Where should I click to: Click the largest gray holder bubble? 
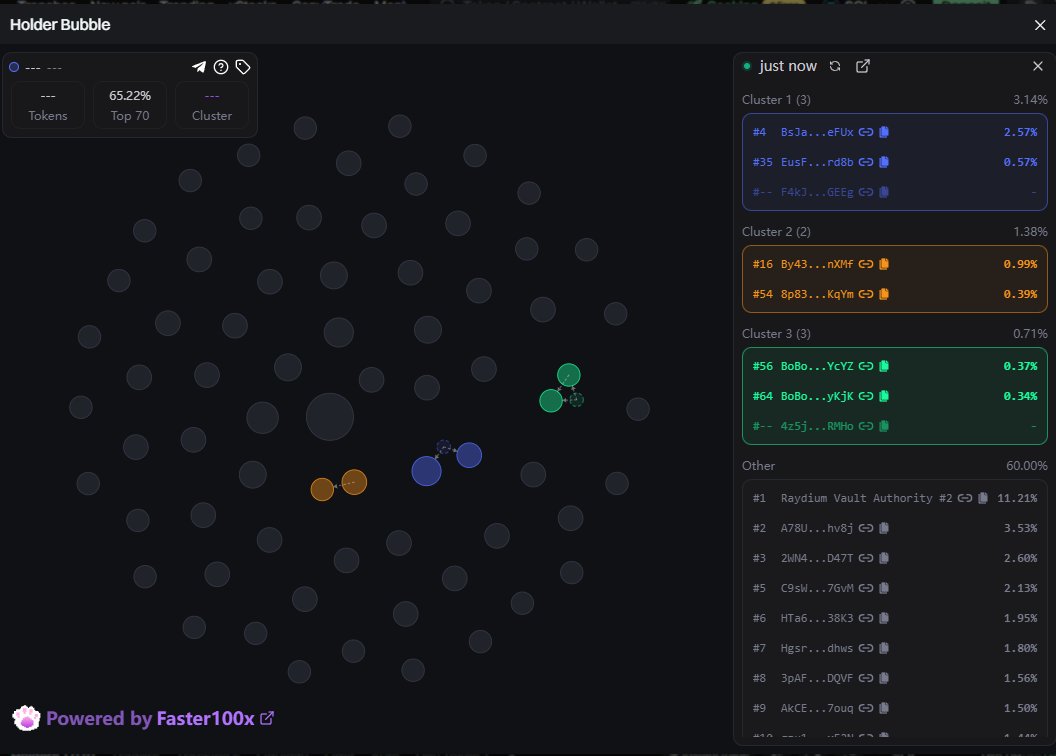pos(330,417)
